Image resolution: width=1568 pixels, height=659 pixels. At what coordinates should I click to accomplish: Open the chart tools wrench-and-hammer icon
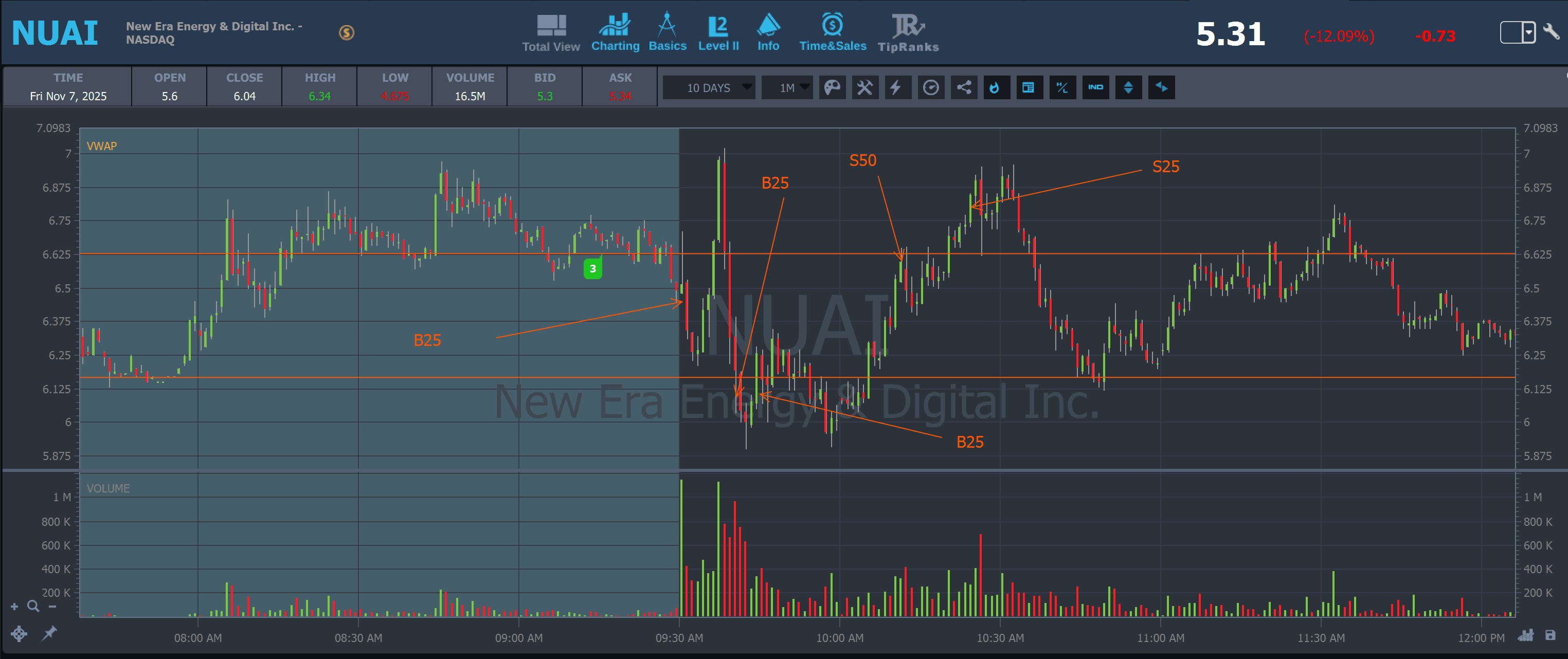pos(864,87)
